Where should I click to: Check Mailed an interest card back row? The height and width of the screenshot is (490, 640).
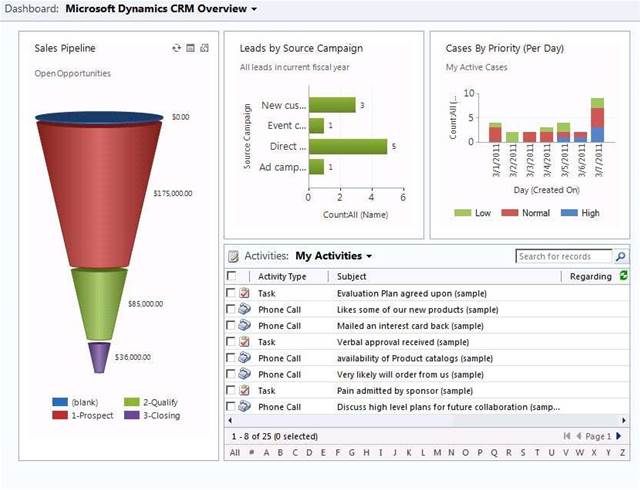(231, 325)
